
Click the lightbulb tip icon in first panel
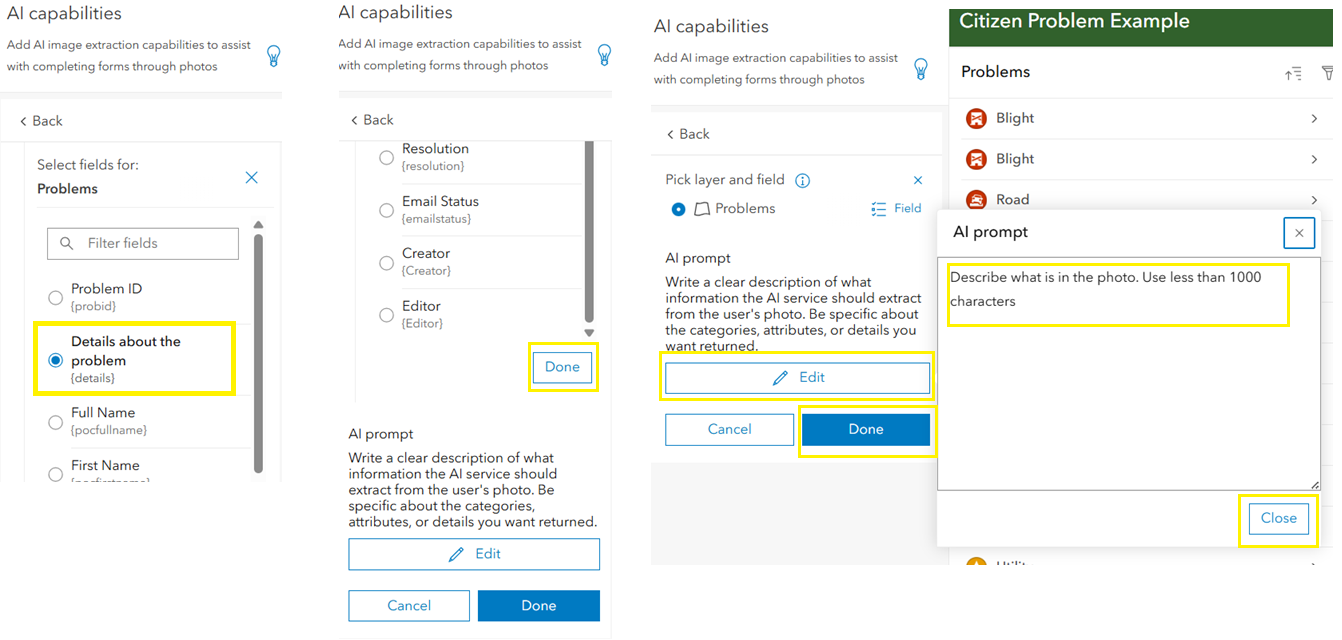point(274,56)
